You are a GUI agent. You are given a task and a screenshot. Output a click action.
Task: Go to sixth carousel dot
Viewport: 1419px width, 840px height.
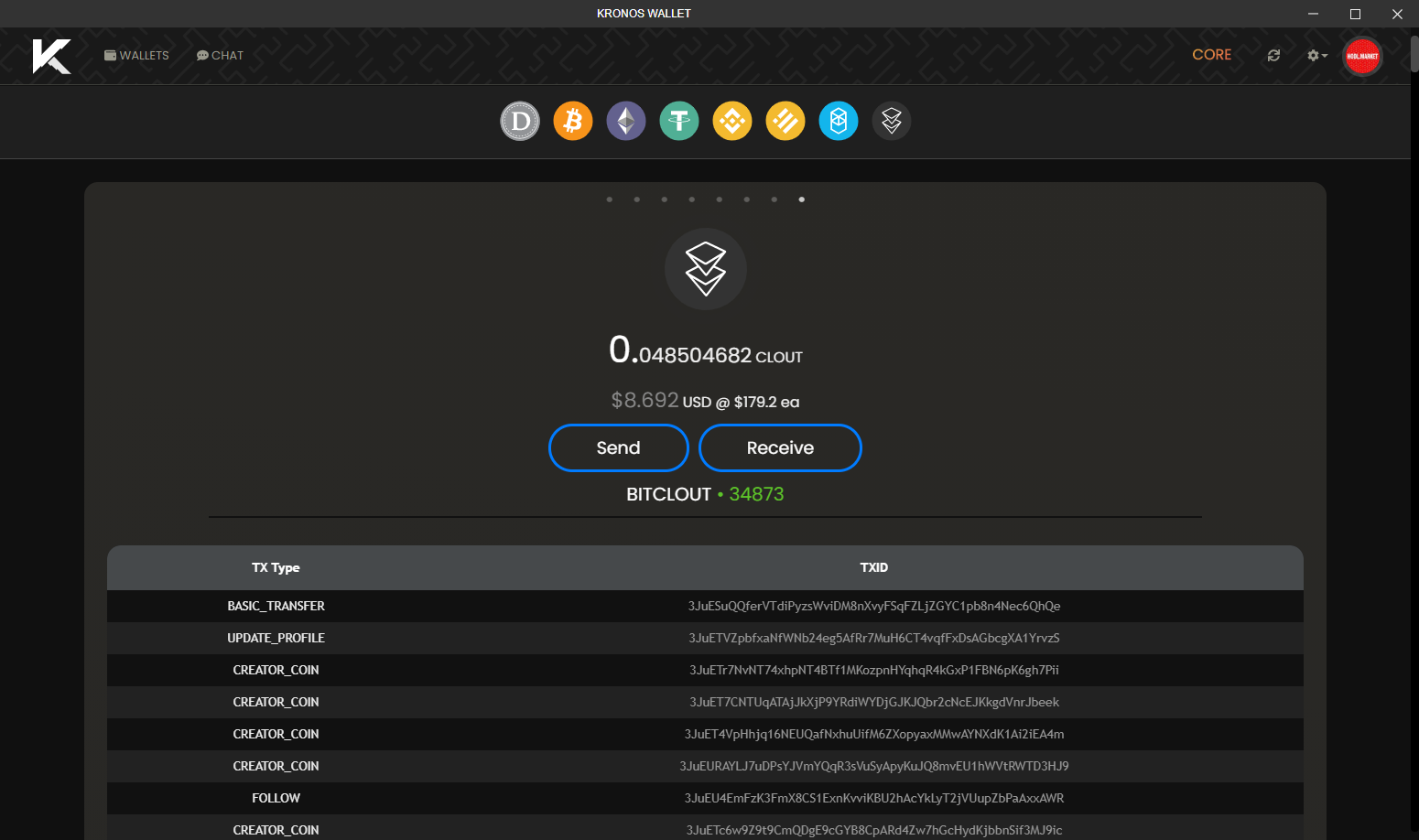click(x=747, y=199)
